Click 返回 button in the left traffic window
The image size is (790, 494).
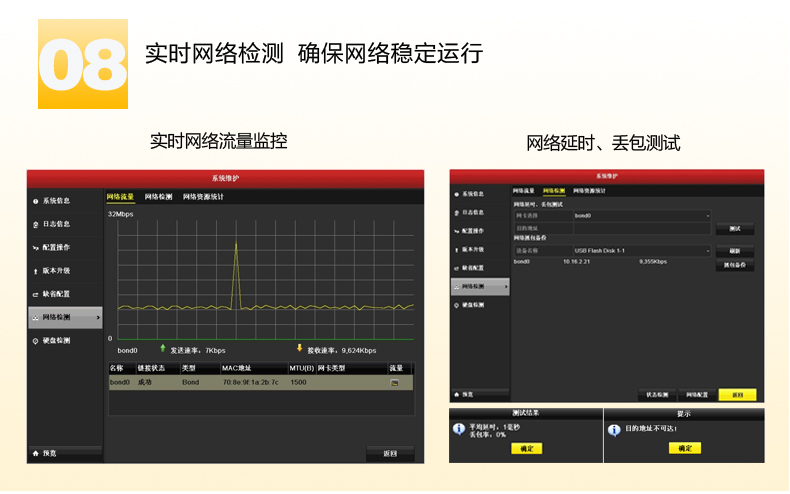(x=390, y=454)
